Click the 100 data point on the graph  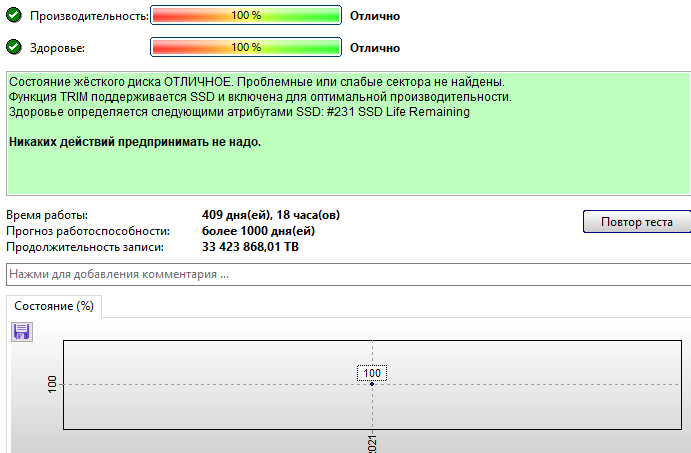point(372,384)
